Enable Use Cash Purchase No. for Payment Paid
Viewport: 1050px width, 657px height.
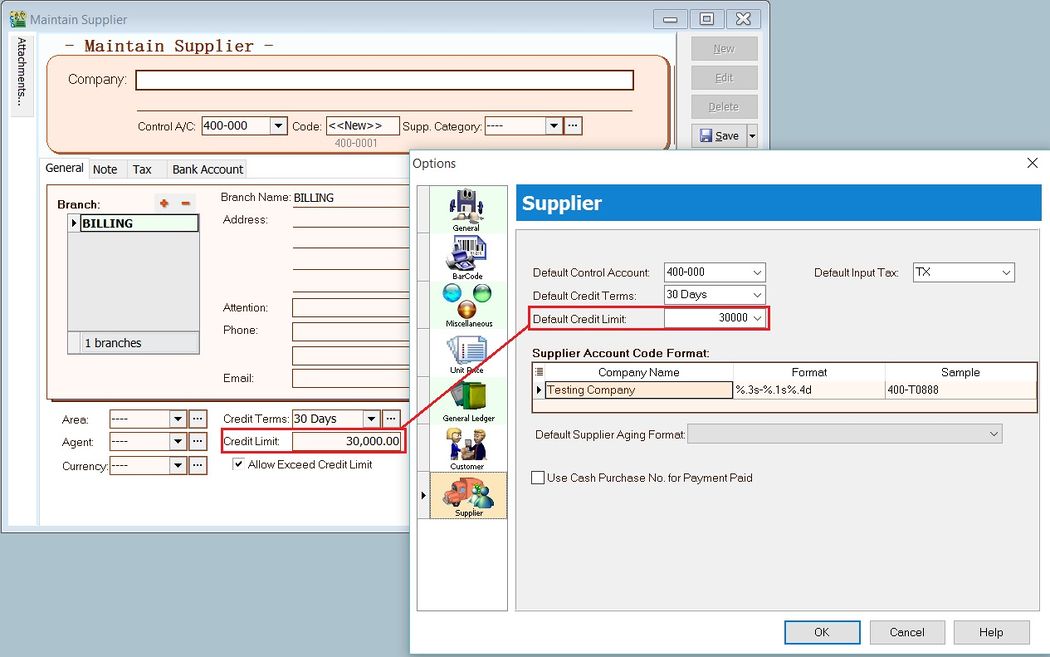tap(537, 477)
